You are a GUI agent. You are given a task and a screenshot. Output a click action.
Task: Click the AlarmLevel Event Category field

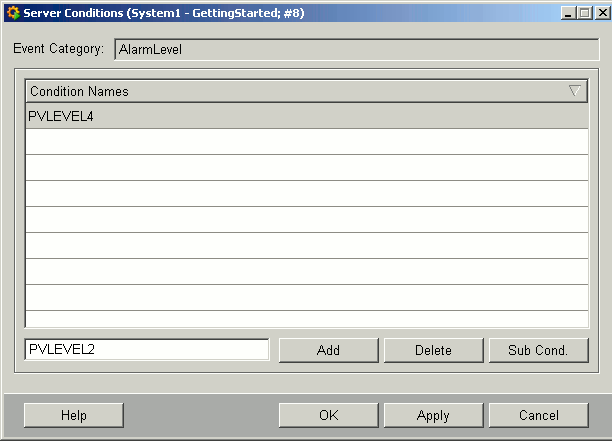click(356, 49)
